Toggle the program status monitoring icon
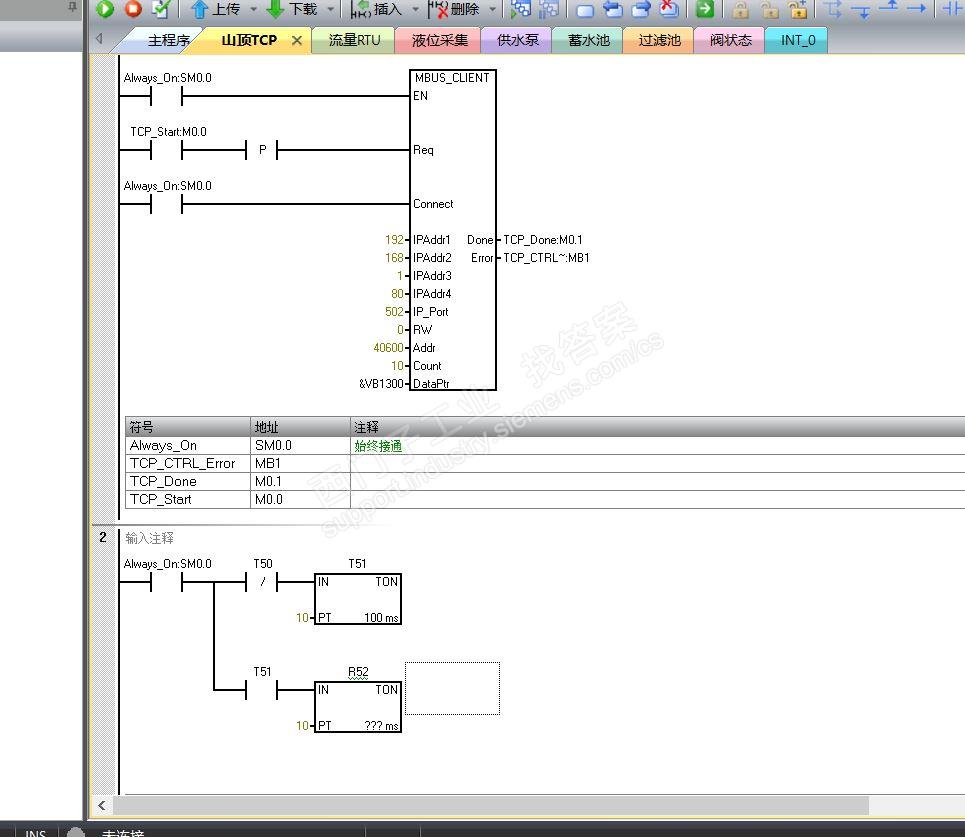 coord(521,9)
